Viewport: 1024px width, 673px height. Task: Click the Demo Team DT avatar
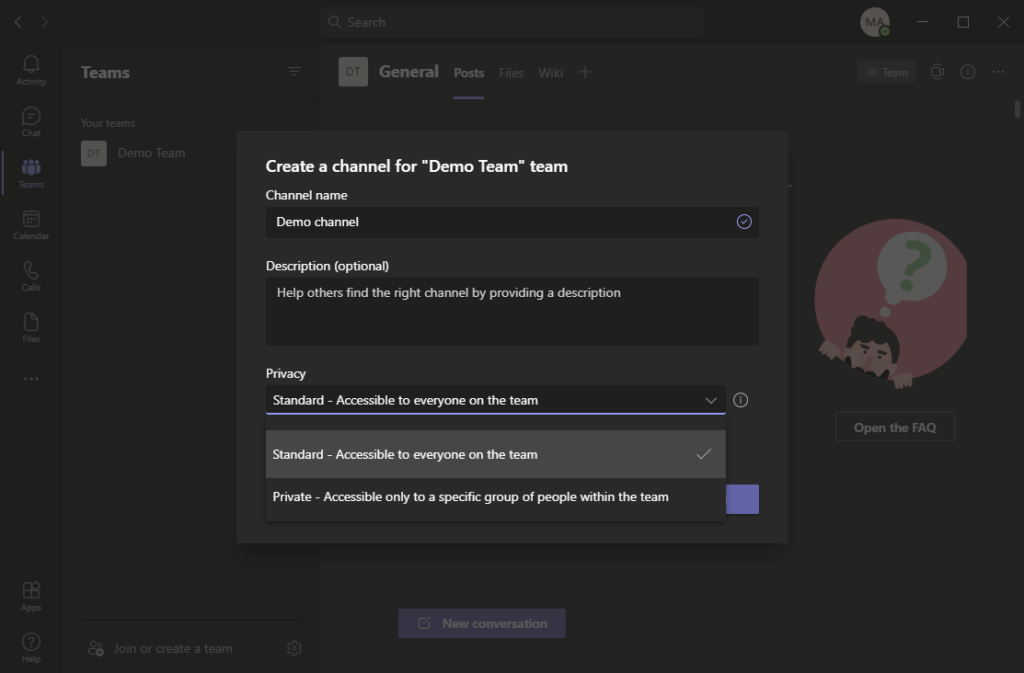tap(93, 153)
